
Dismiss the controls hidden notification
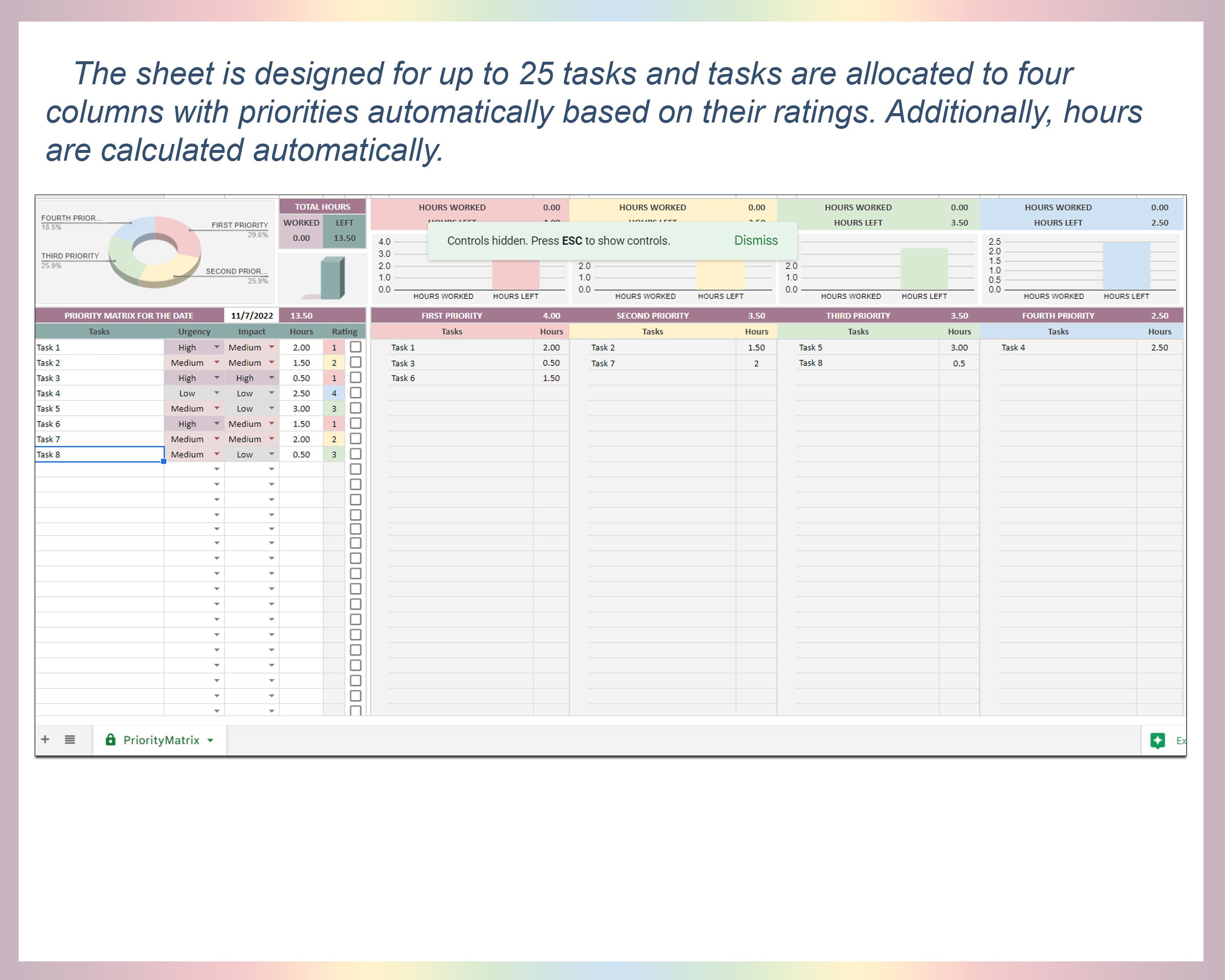(x=755, y=240)
